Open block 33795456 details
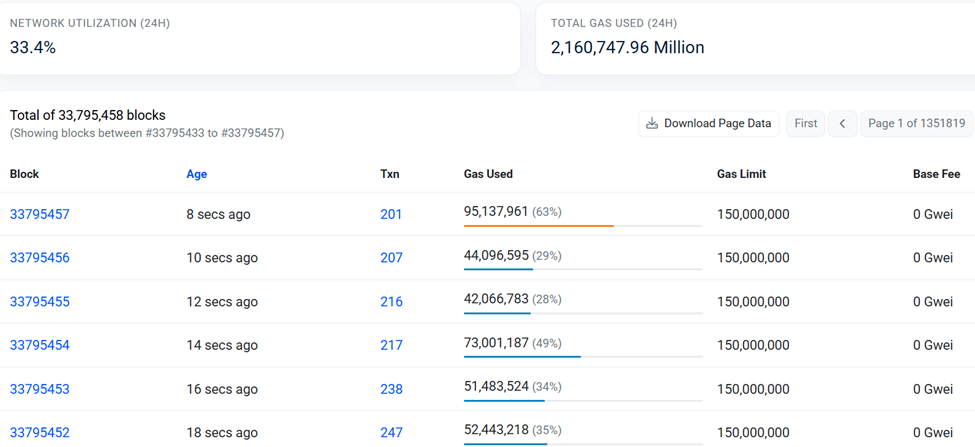The width and height of the screenshot is (975, 447). click(x=40, y=258)
